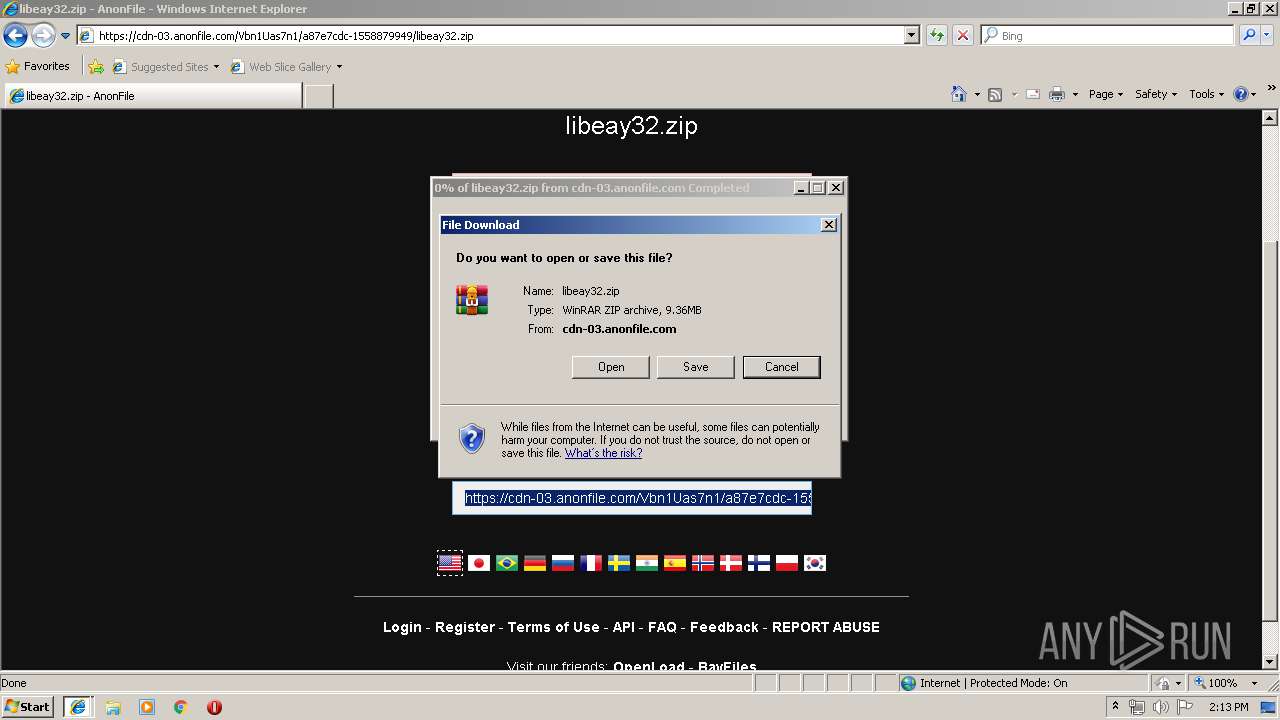1280x720 pixels.
Task: Click the Print icon
Action: click(1056, 94)
